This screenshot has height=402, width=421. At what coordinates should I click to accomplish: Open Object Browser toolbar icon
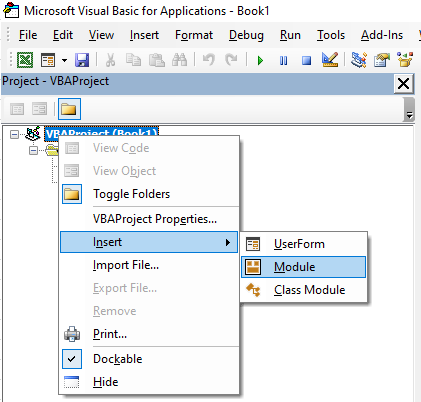point(405,60)
